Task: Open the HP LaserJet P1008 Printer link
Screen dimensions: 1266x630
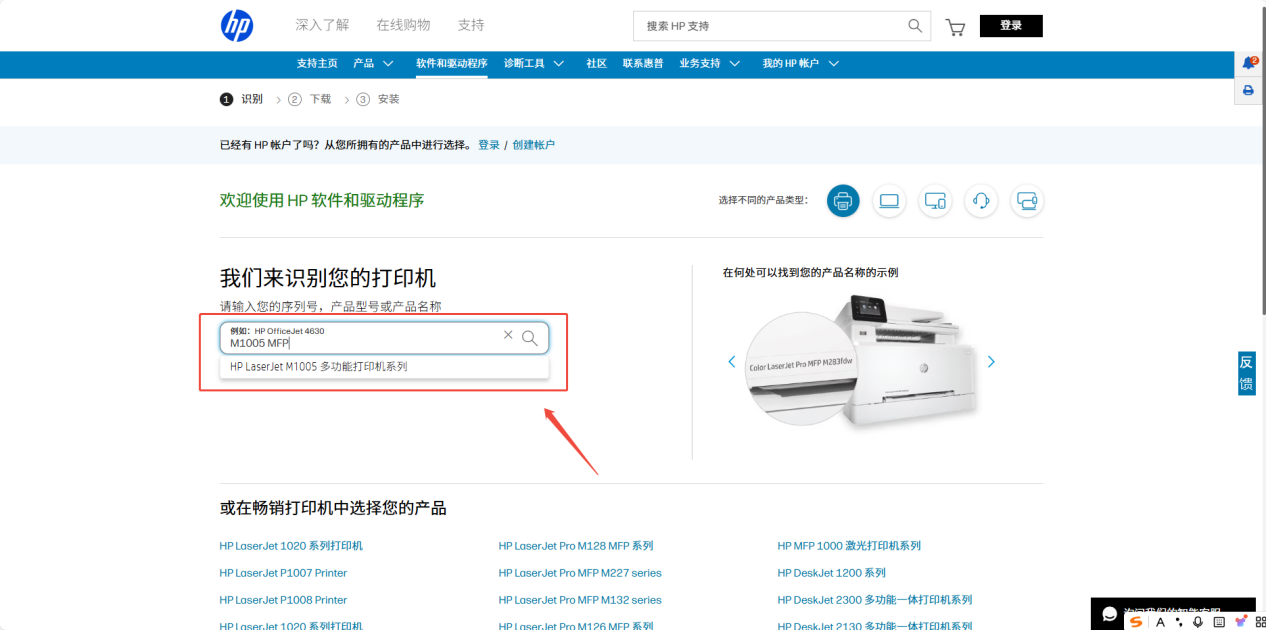Action: 283,600
